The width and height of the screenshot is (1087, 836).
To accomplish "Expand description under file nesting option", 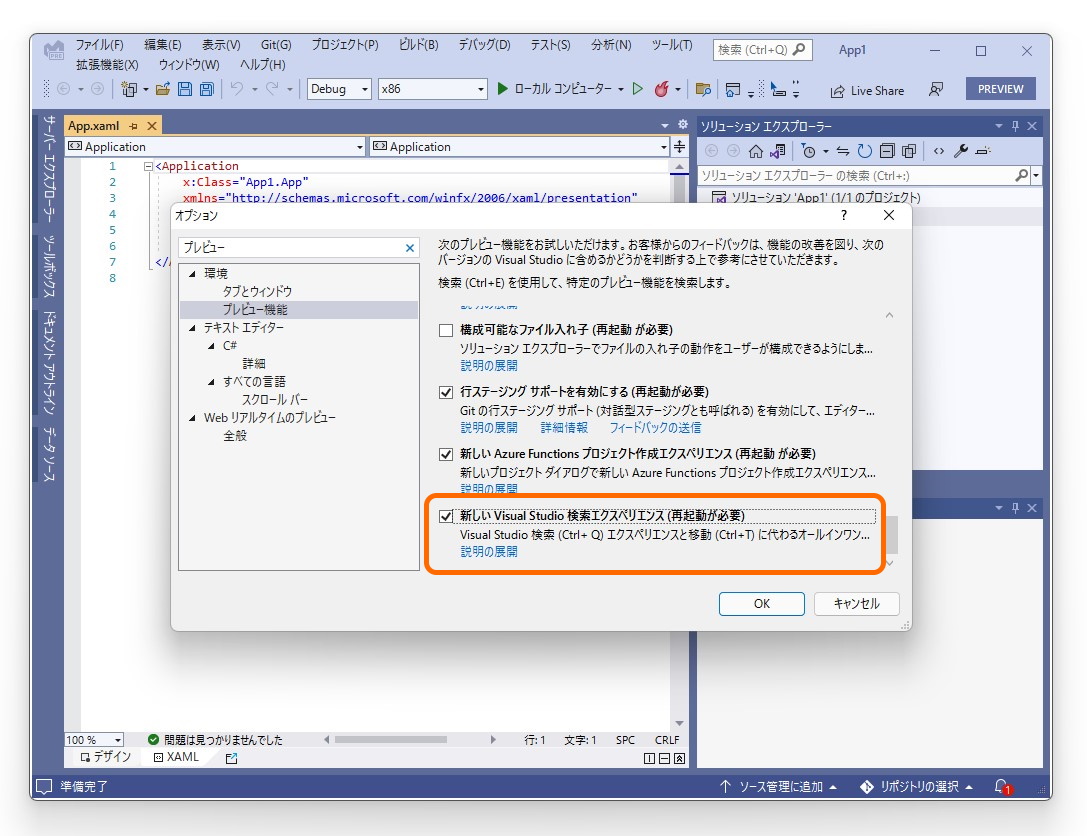I will click(489, 365).
